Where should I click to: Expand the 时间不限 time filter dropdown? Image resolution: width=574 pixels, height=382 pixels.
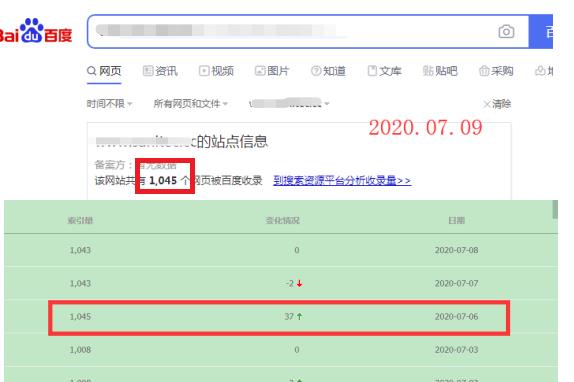(x=109, y=104)
